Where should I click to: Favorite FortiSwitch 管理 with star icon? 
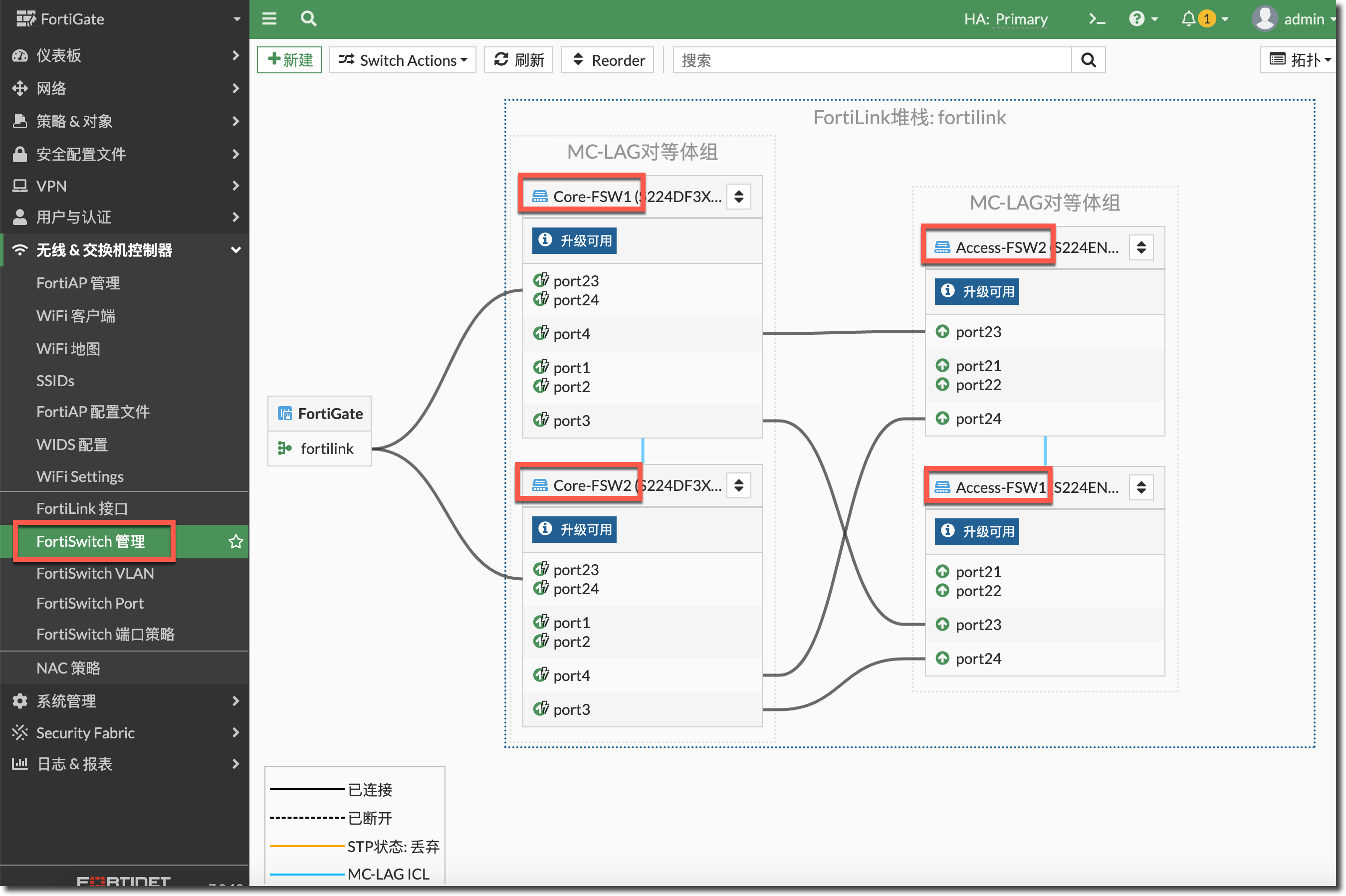235,541
